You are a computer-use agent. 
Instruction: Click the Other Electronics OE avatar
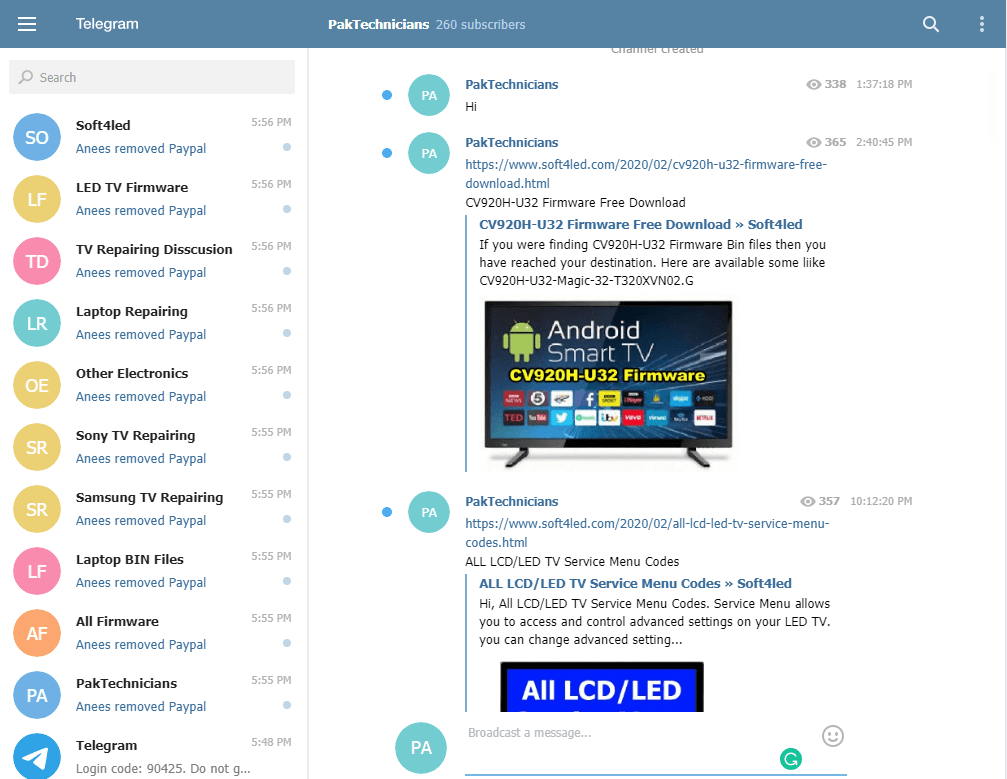(x=37, y=385)
